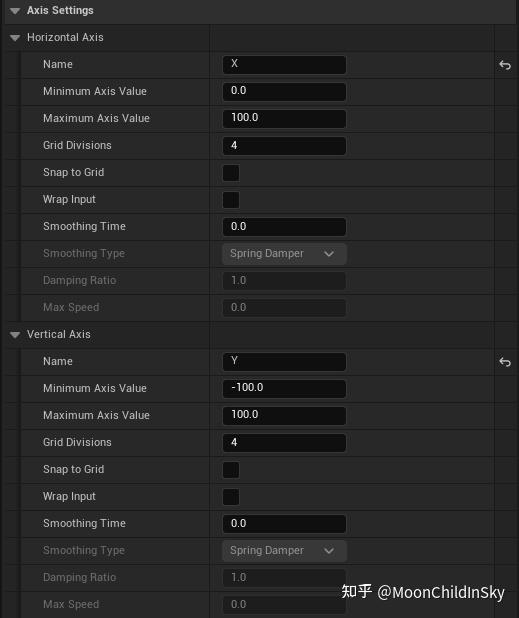The width and height of the screenshot is (519, 618).
Task: Click Horizontal 'Maximum Axis Value' label
Action: (x=97, y=118)
